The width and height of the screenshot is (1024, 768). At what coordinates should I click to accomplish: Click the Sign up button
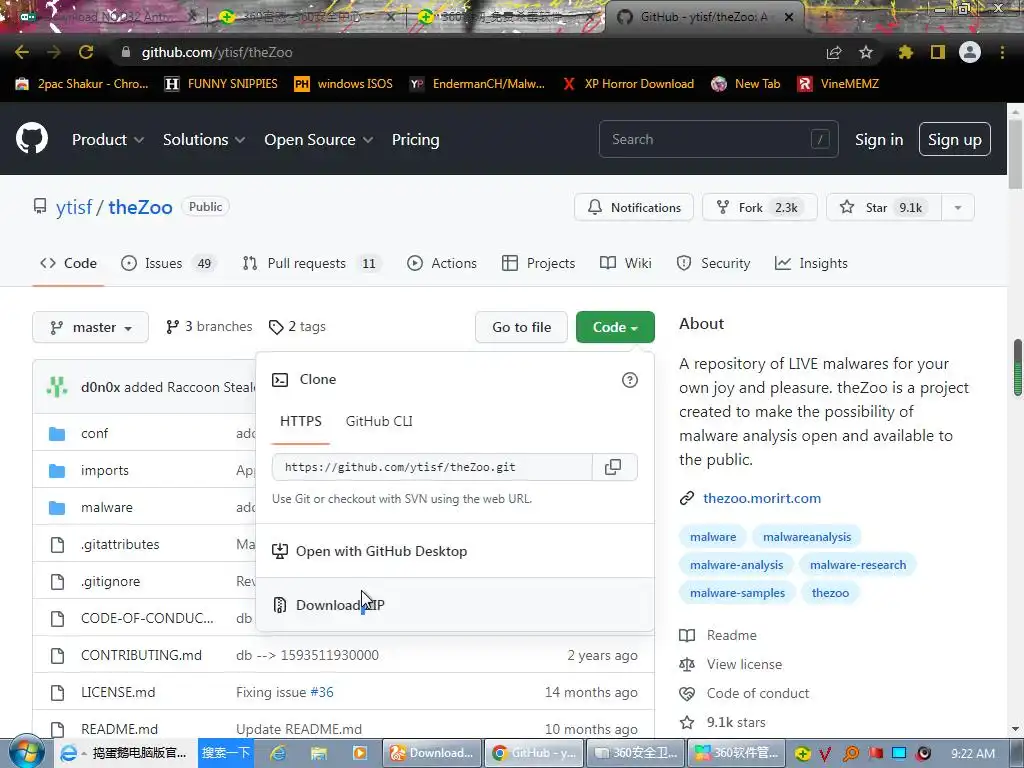click(x=955, y=139)
